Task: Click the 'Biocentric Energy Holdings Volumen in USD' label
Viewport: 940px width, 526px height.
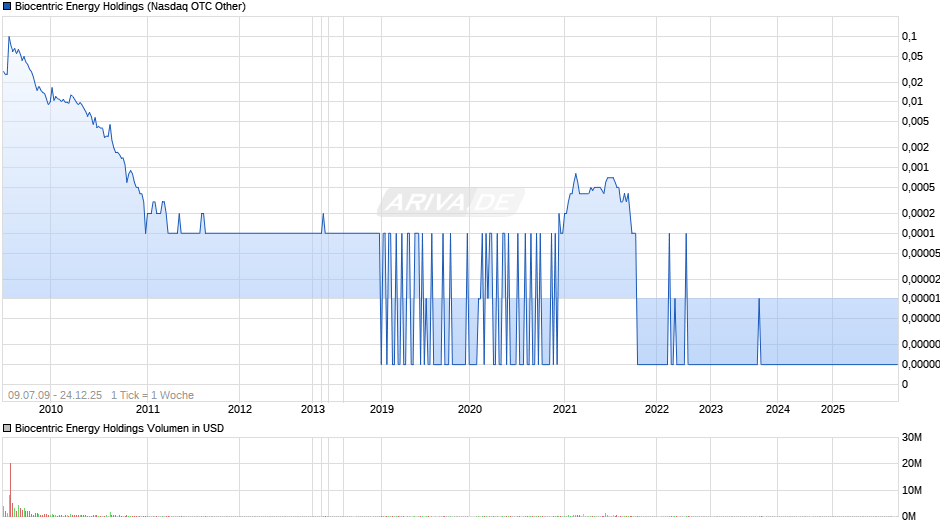Action: click(x=119, y=428)
